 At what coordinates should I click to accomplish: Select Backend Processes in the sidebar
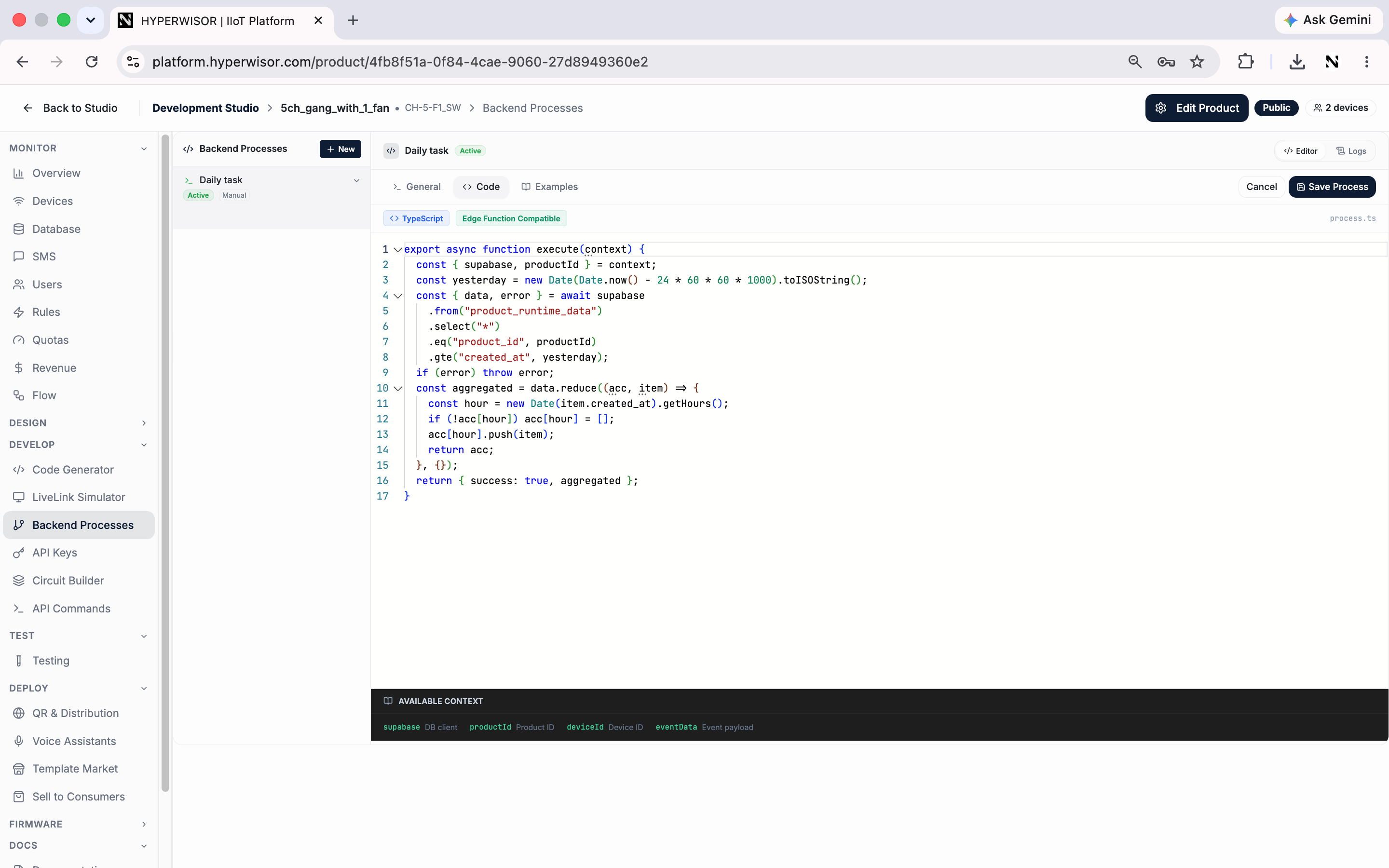(79, 525)
